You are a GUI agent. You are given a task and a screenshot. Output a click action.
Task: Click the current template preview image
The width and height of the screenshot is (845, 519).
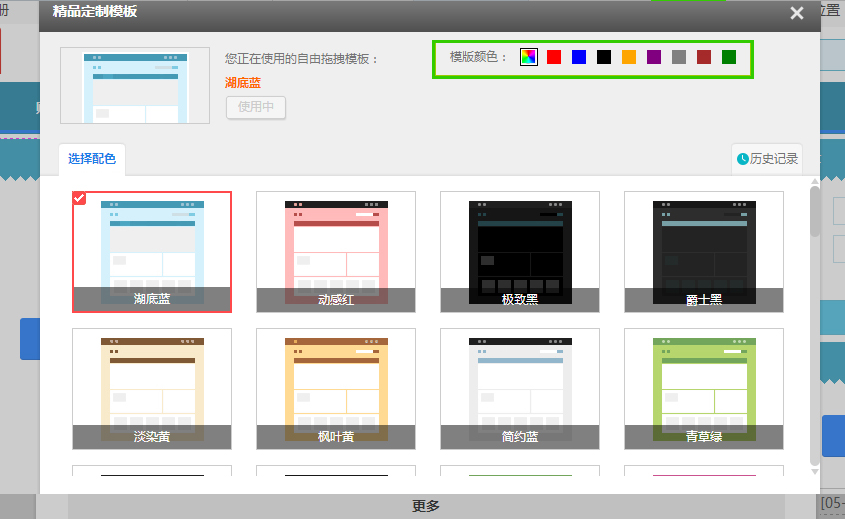click(x=135, y=85)
